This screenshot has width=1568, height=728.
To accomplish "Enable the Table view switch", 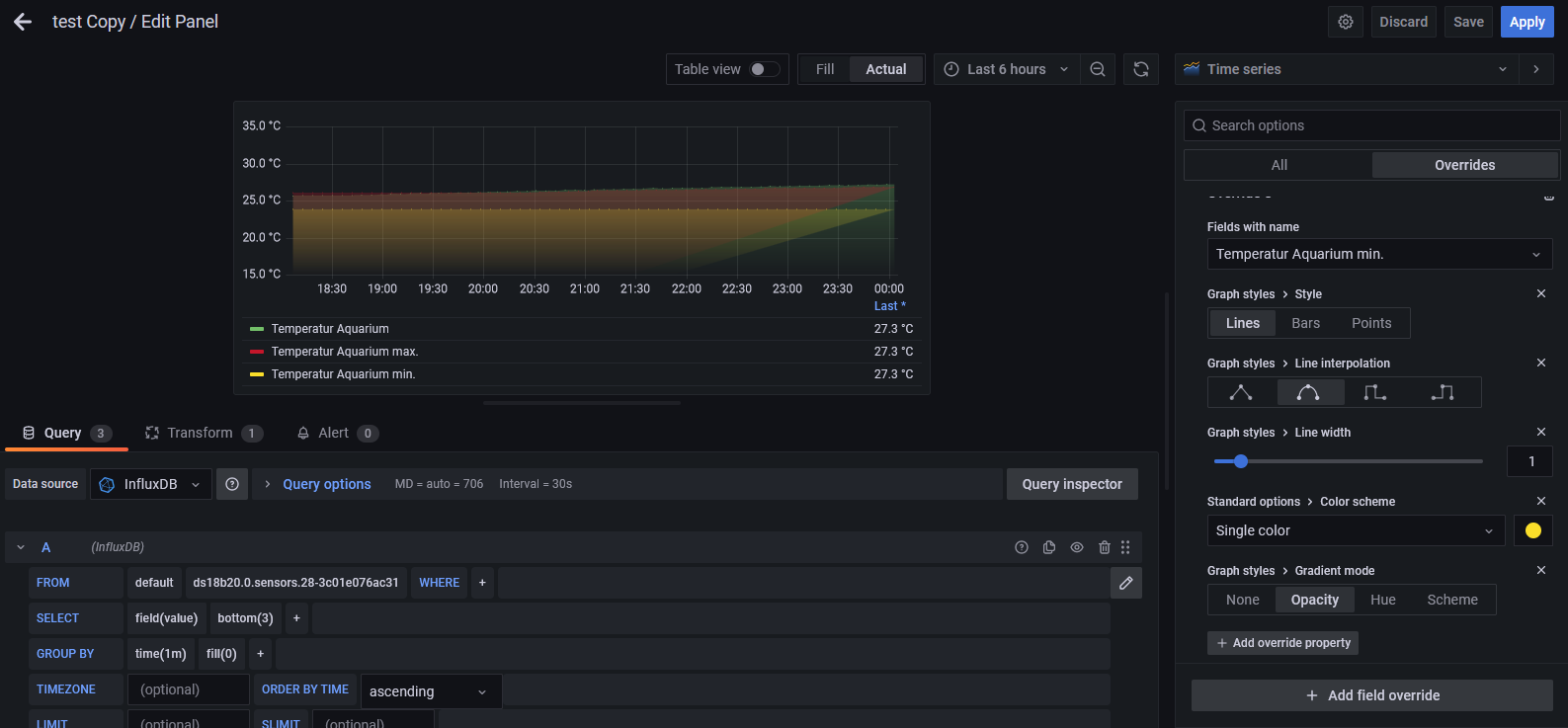I will coord(764,69).
